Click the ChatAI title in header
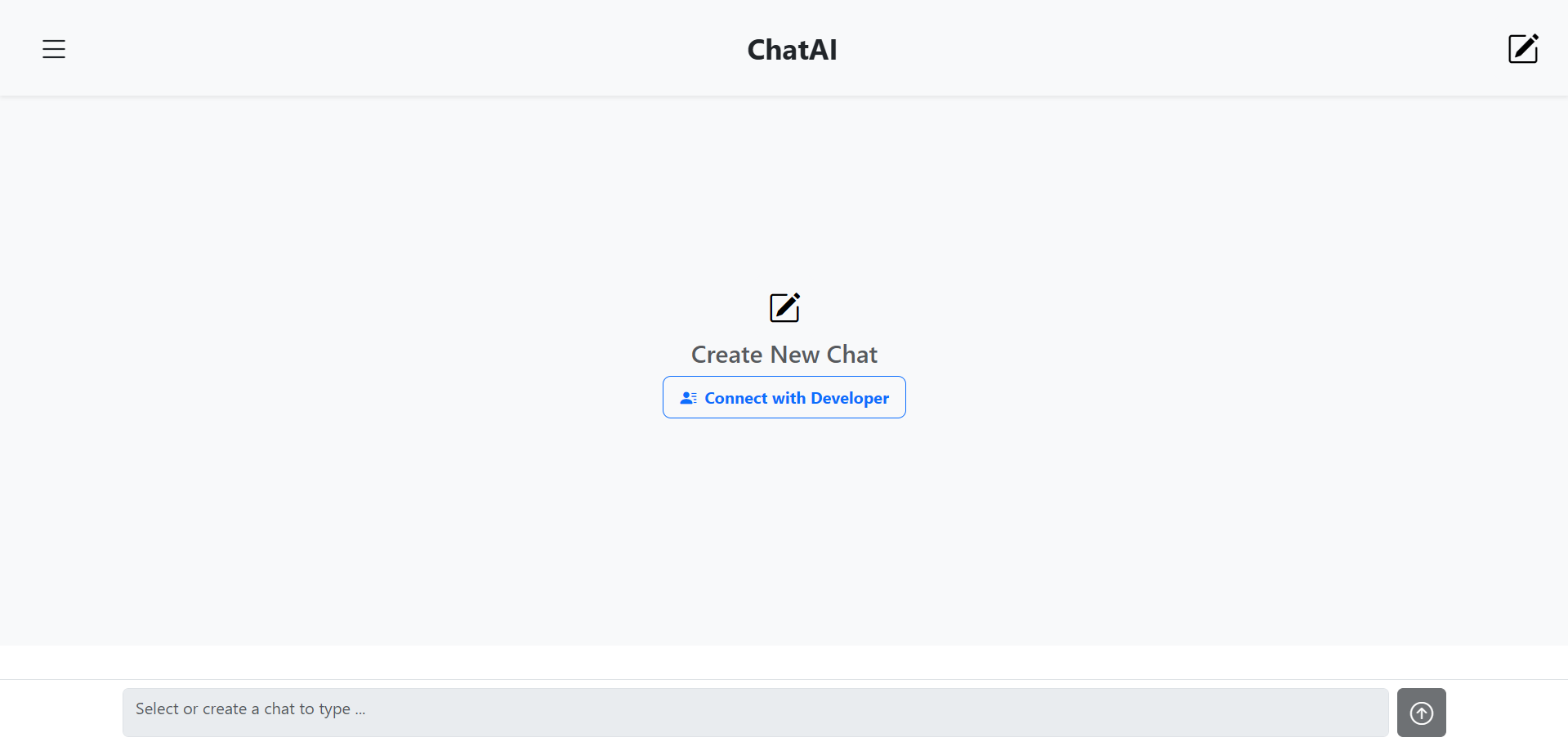Viewport: 1568px width, 742px height. click(792, 50)
